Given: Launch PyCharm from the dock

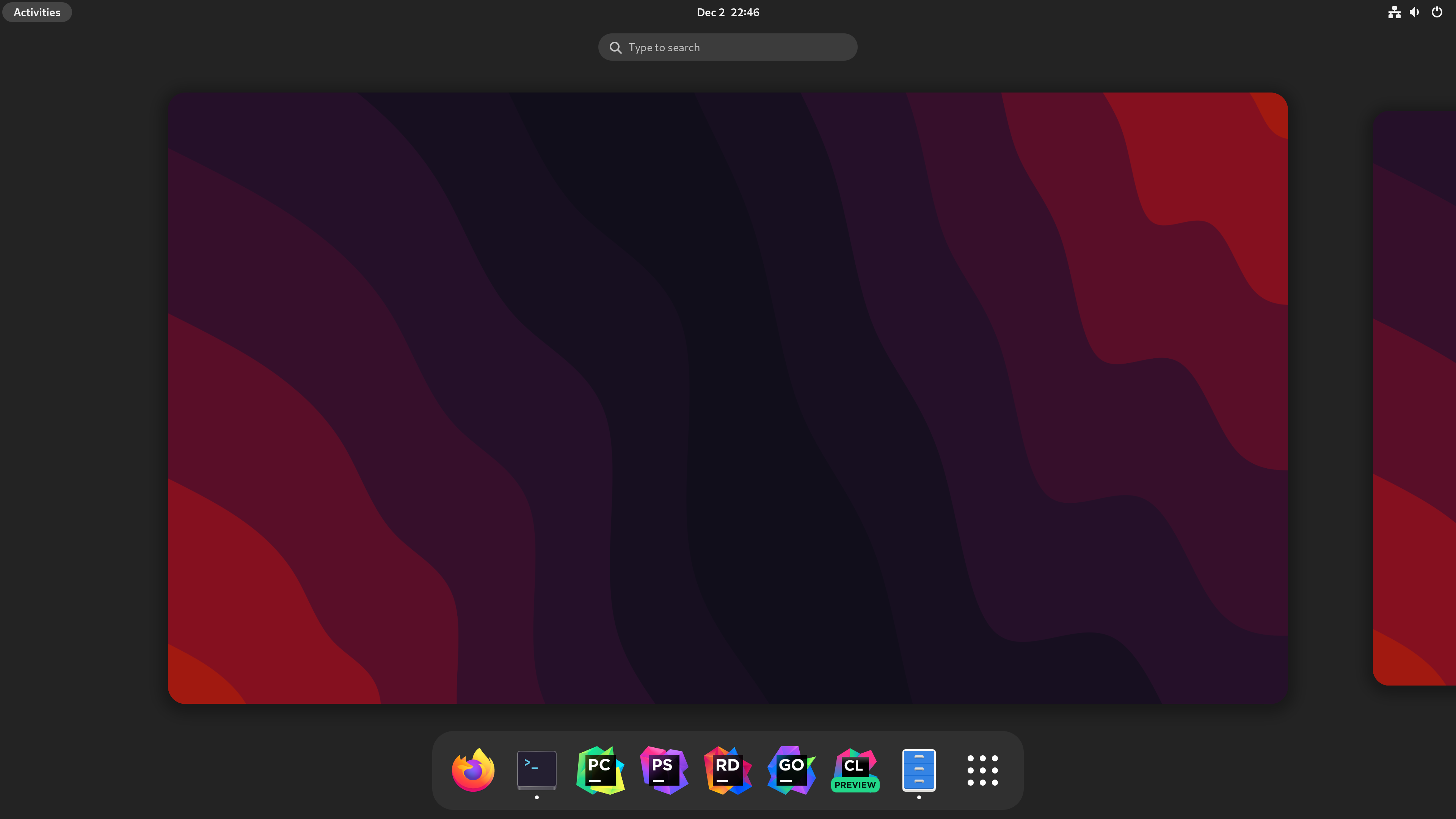Looking at the screenshot, I should pyautogui.click(x=600, y=770).
